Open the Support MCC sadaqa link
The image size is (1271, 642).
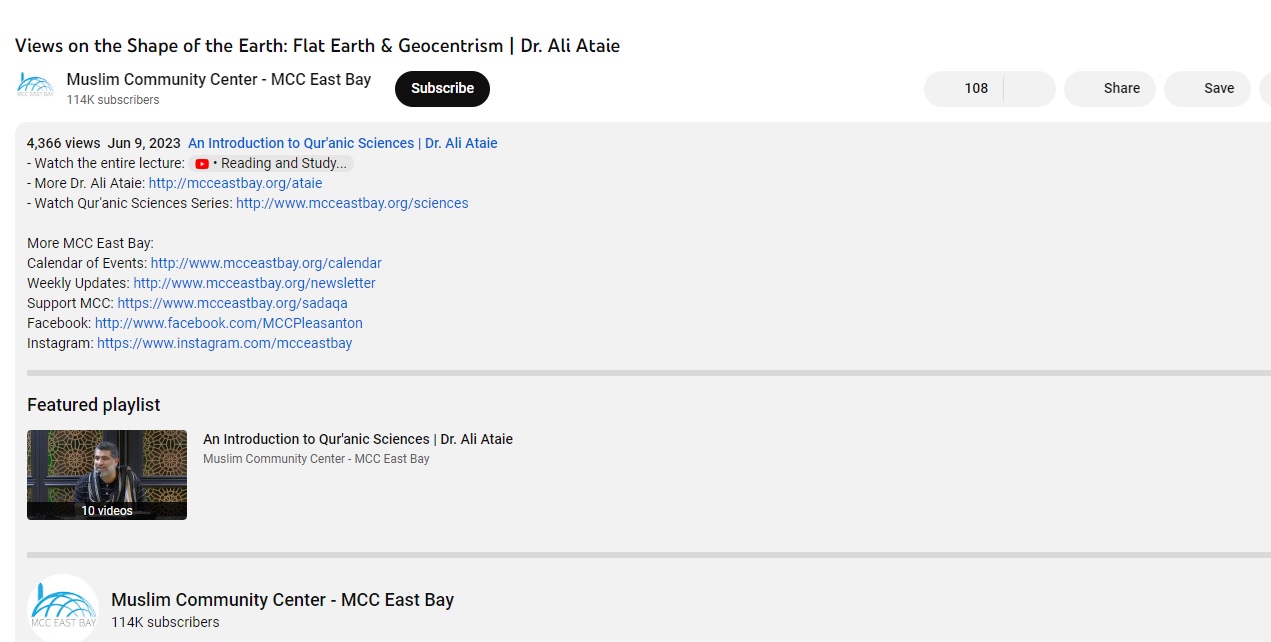[232, 303]
